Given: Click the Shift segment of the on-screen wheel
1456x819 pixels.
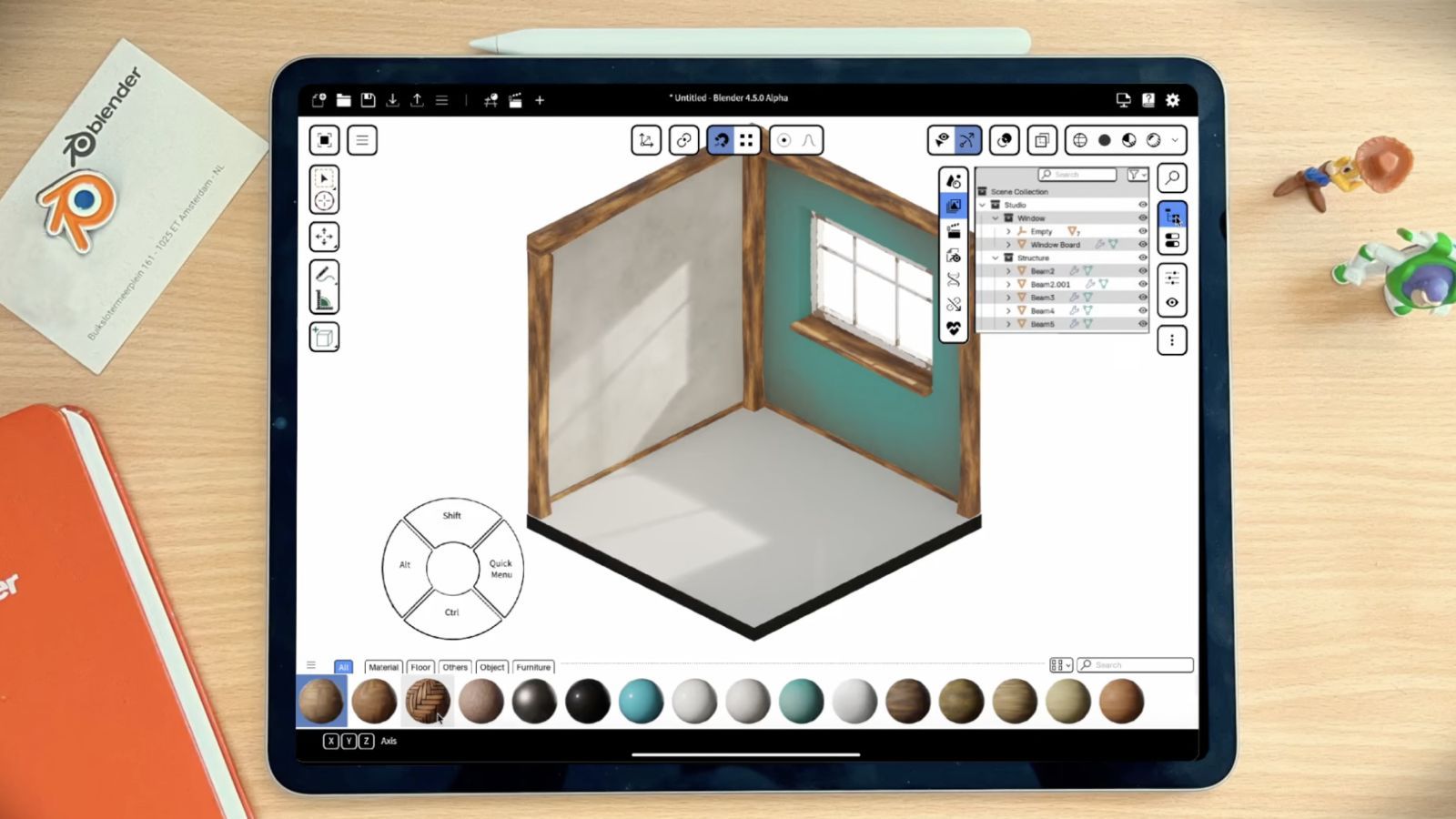Looking at the screenshot, I should [x=450, y=516].
